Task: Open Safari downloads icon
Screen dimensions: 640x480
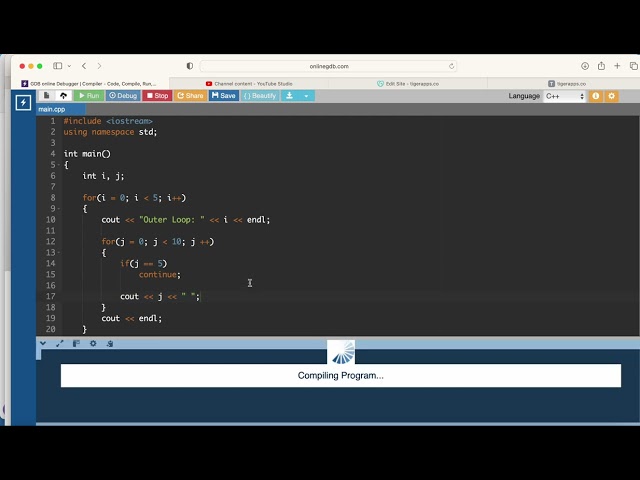Action: point(585,66)
